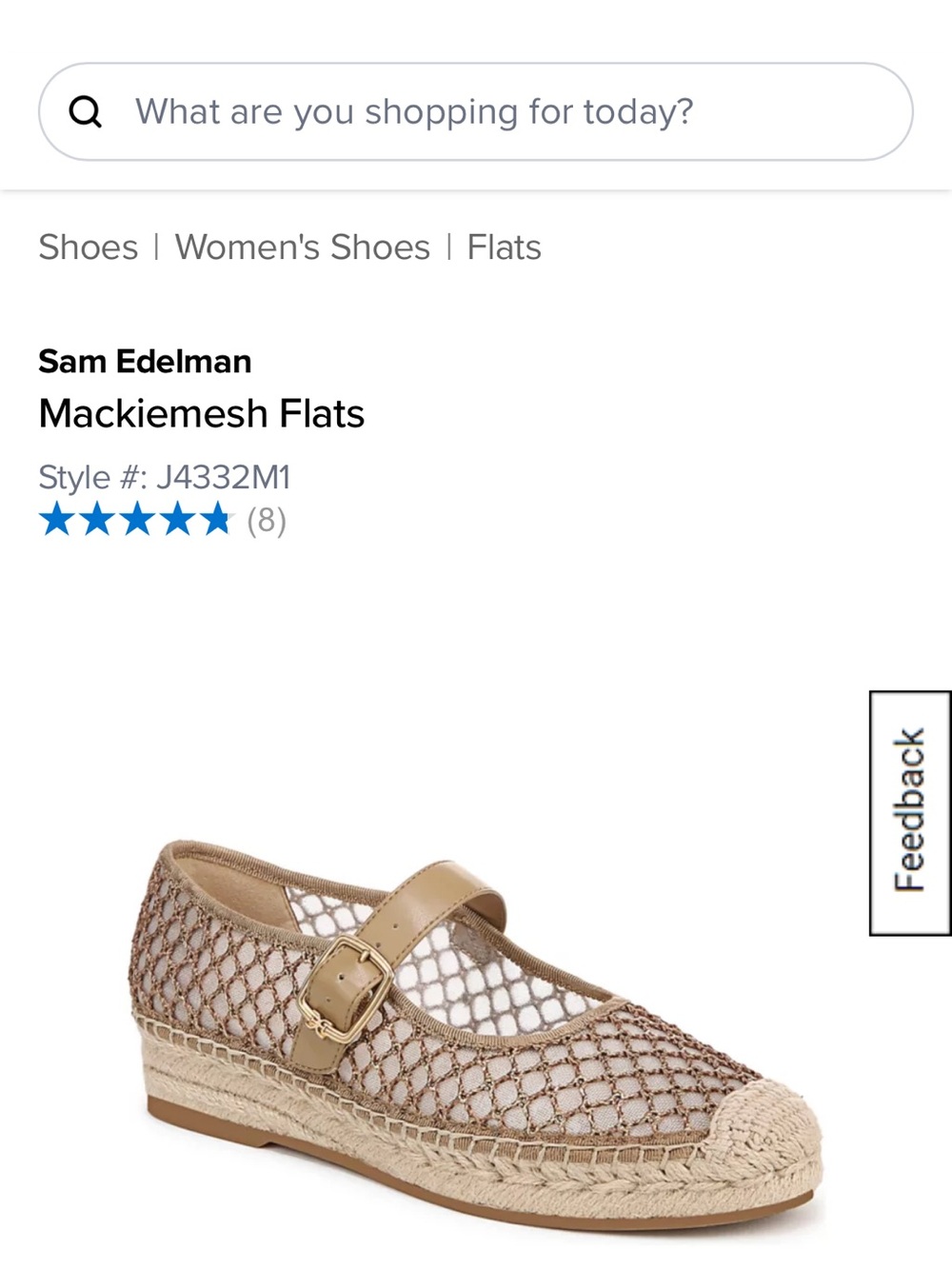Viewport: 952px width, 1269px height.
Task: Click the magnifying glass search icon
Action: pos(87,110)
